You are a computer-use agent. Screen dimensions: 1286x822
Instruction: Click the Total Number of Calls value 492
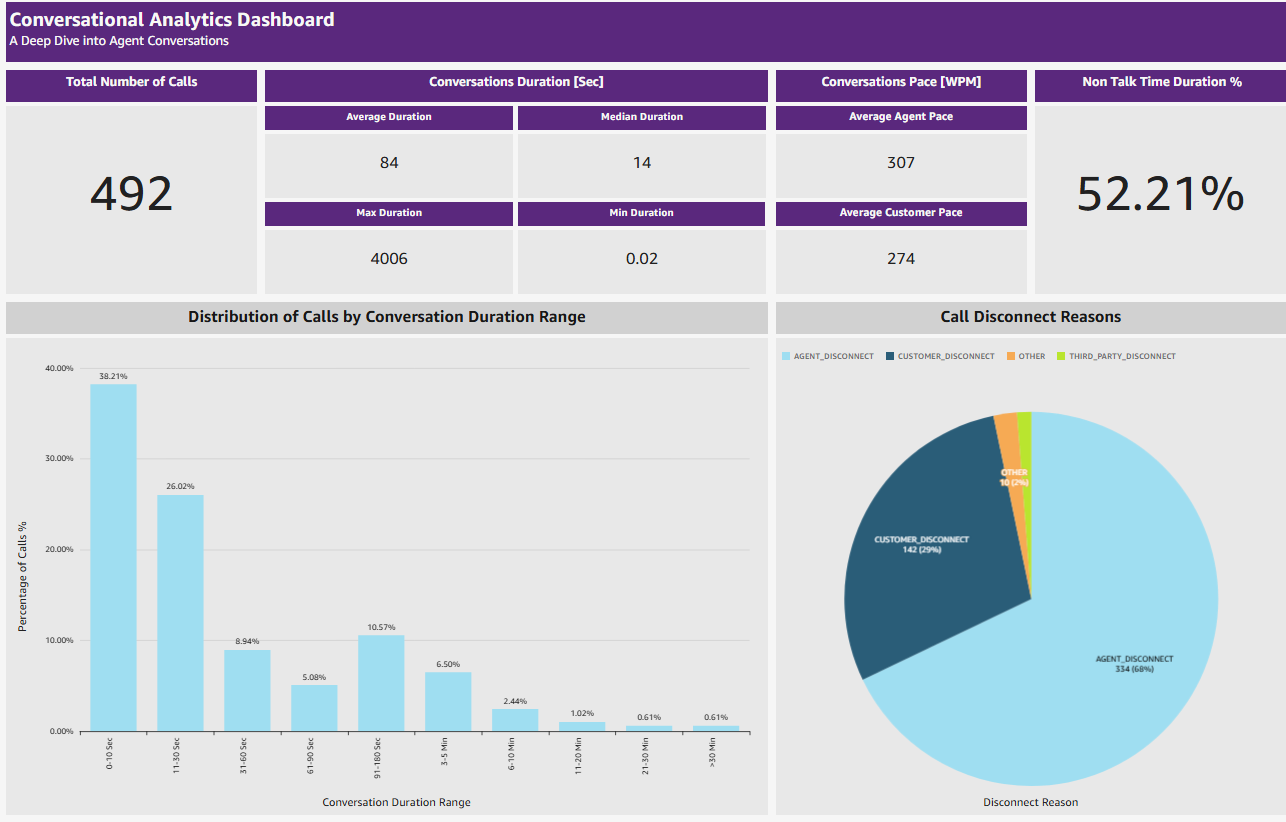click(132, 194)
